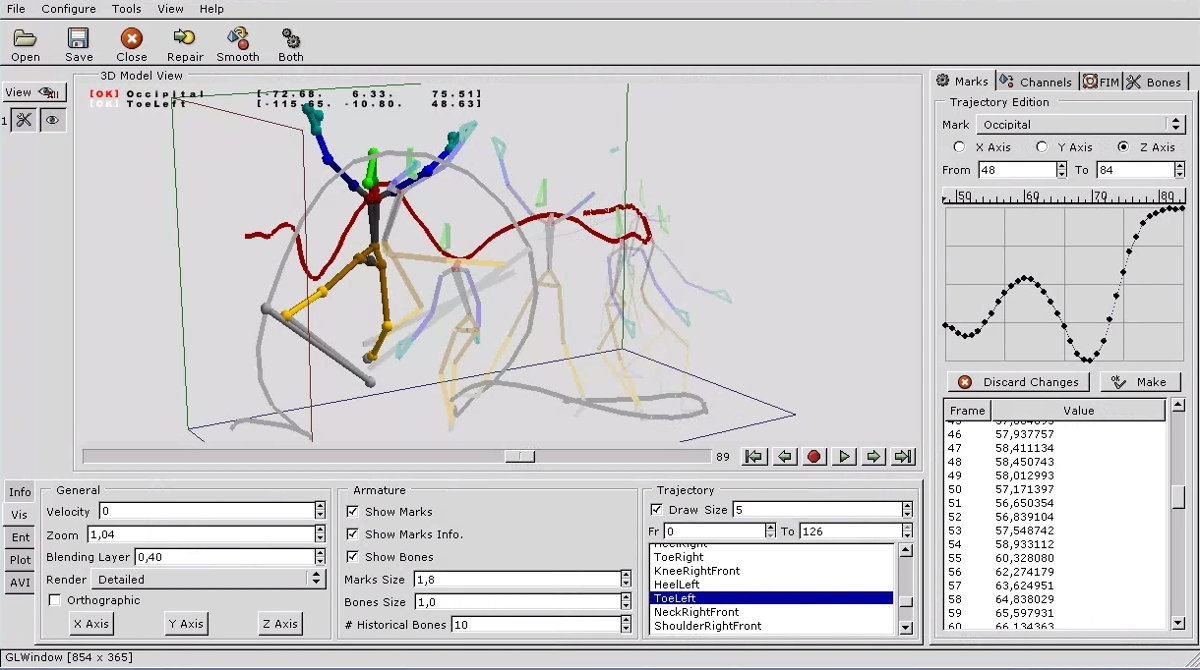
Task: Click the Save disk icon
Action: 79,39
